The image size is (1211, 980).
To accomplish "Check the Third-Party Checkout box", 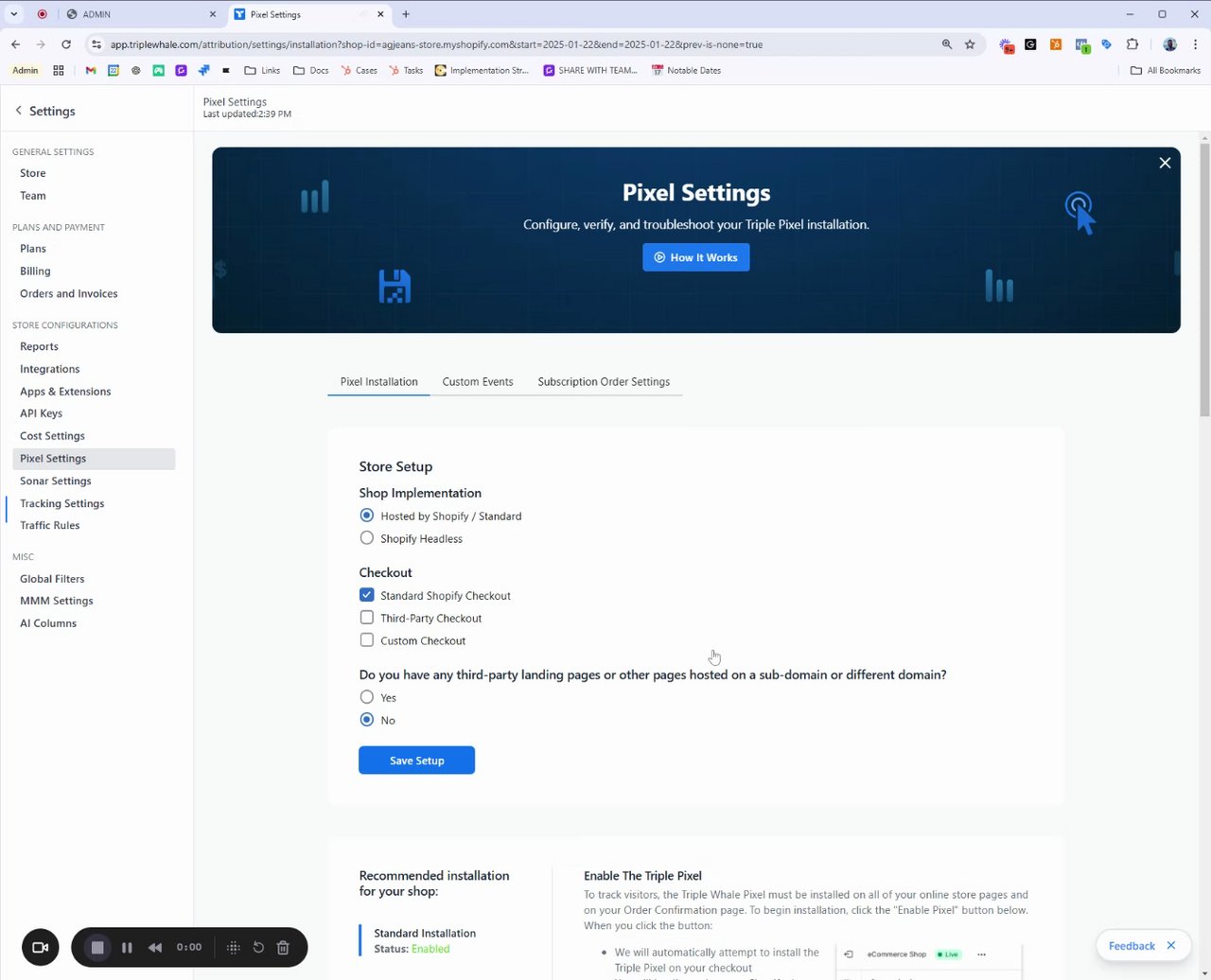I will (x=367, y=618).
